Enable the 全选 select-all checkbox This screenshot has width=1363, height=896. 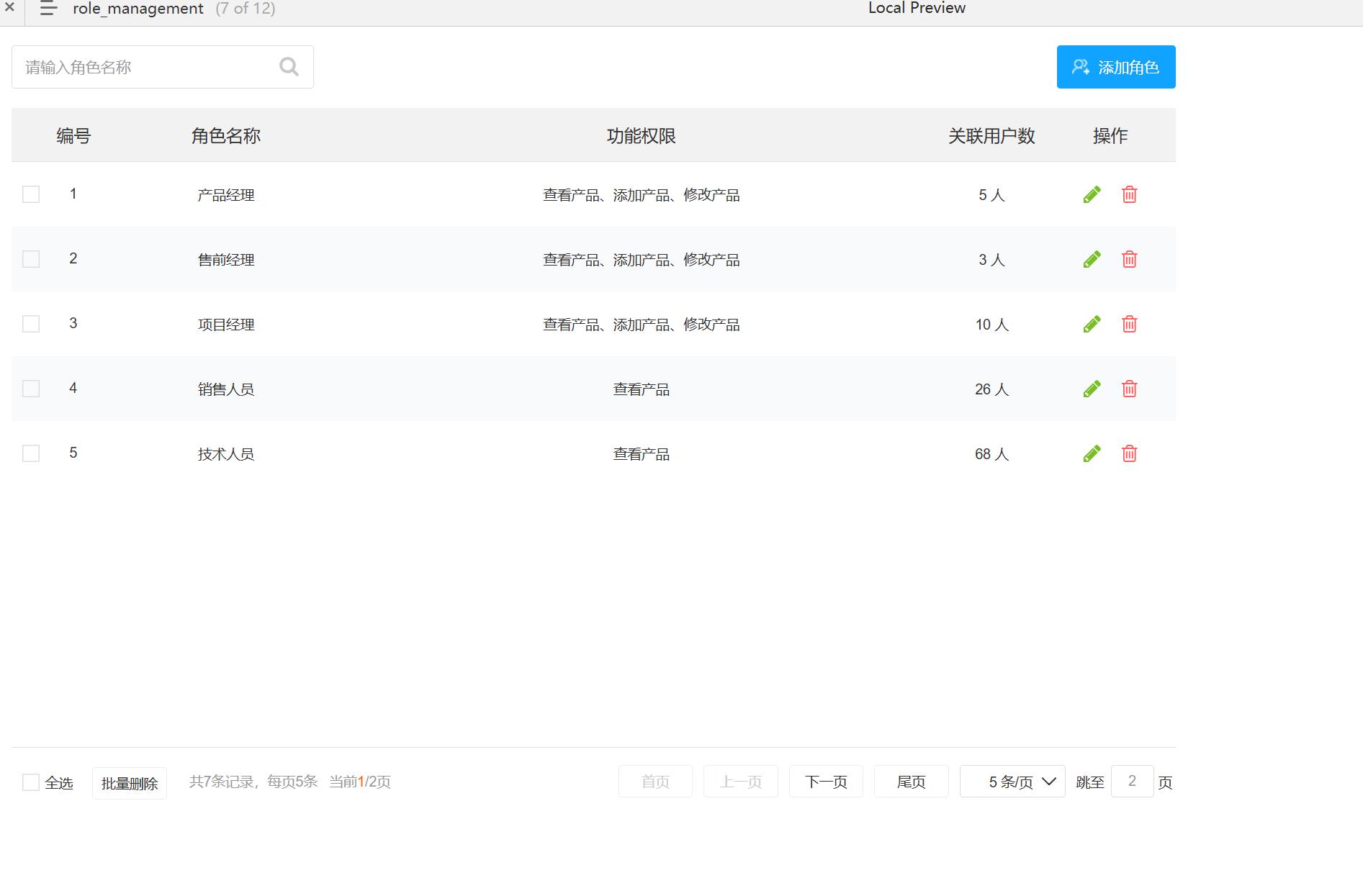31,782
